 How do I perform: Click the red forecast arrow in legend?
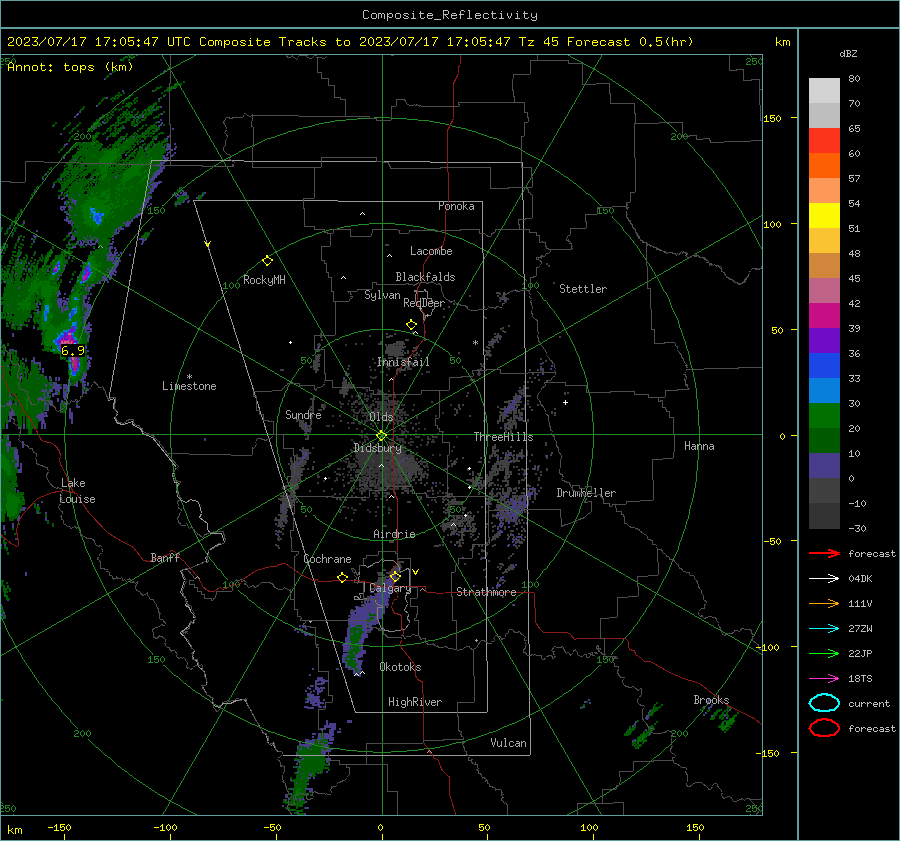click(x=824, y=553)
